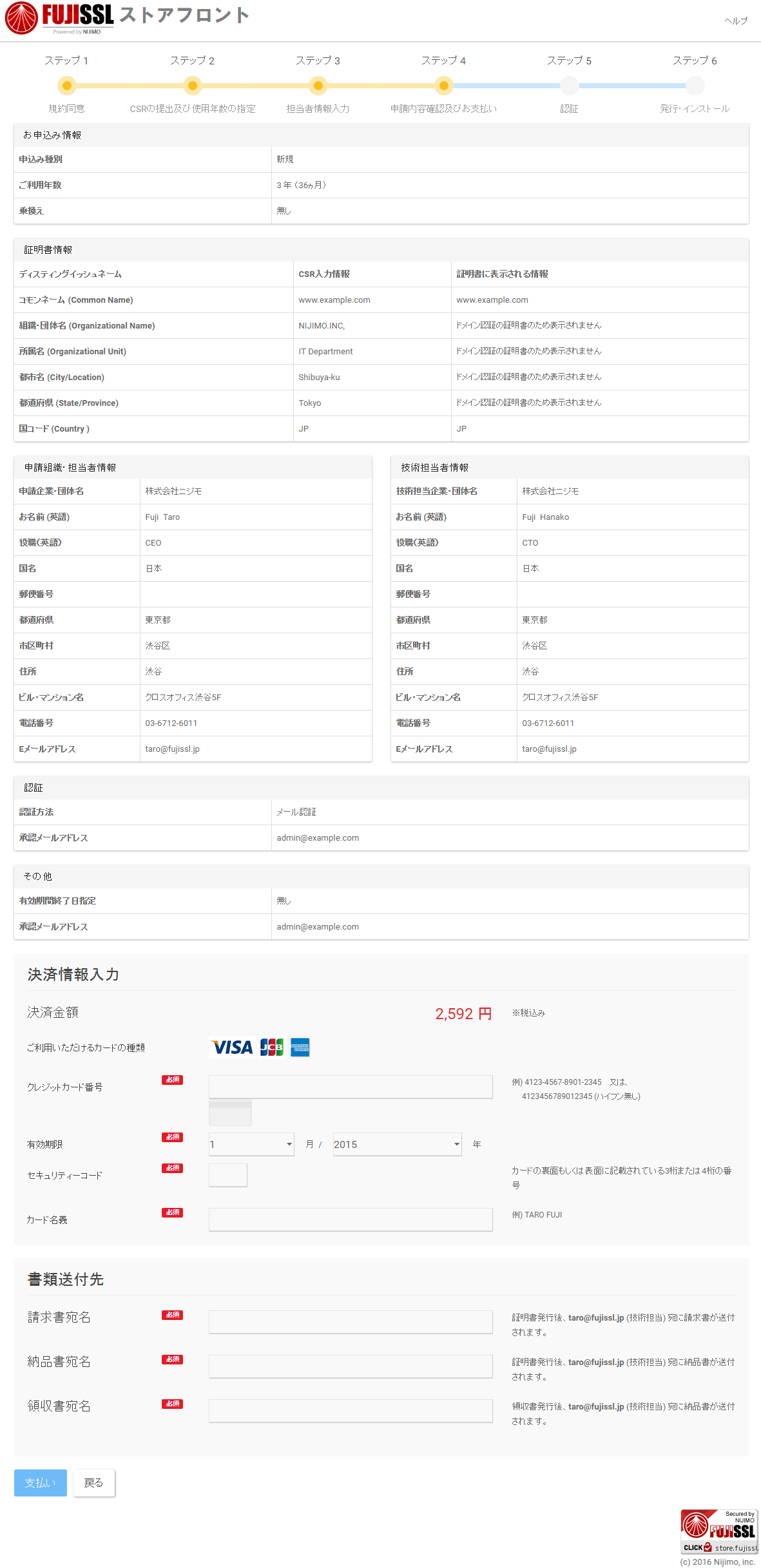Click the NIJIMO.INC, organization value

322,326
